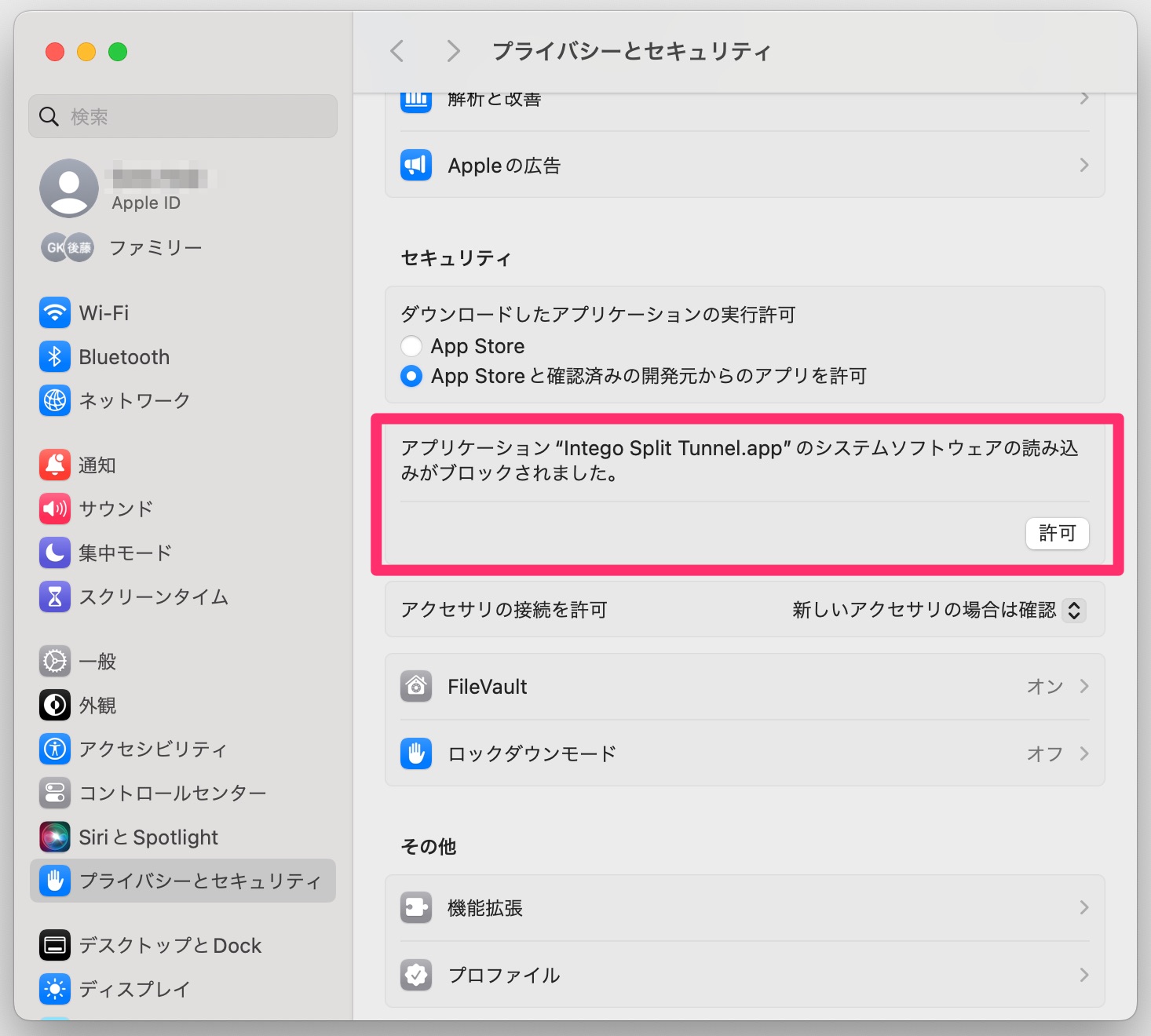
Task: Click the 解析と改善 chart icon
Action: 416,102
